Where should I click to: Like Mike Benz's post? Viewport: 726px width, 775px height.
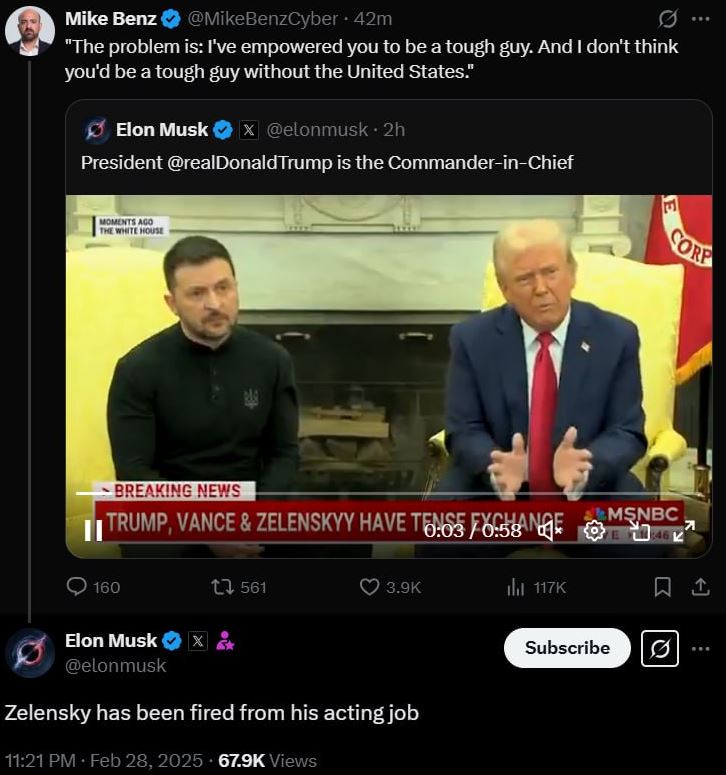[370, 587]
